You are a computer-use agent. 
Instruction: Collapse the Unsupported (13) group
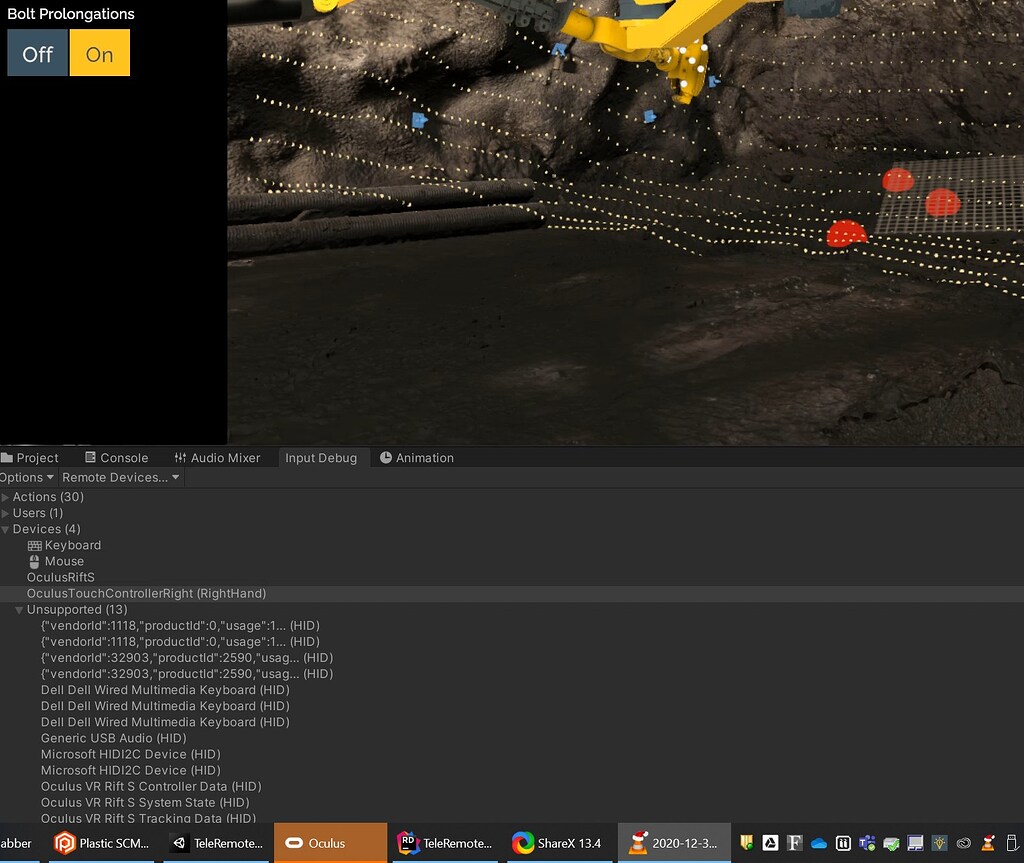[x=18, y=609]
